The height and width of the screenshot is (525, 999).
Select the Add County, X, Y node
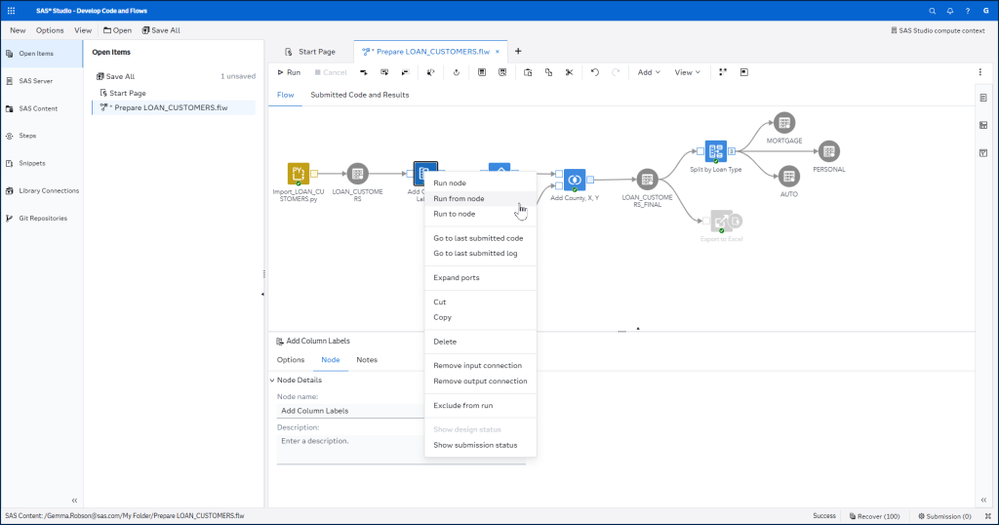pyautogui.click(x=574, y=180)
